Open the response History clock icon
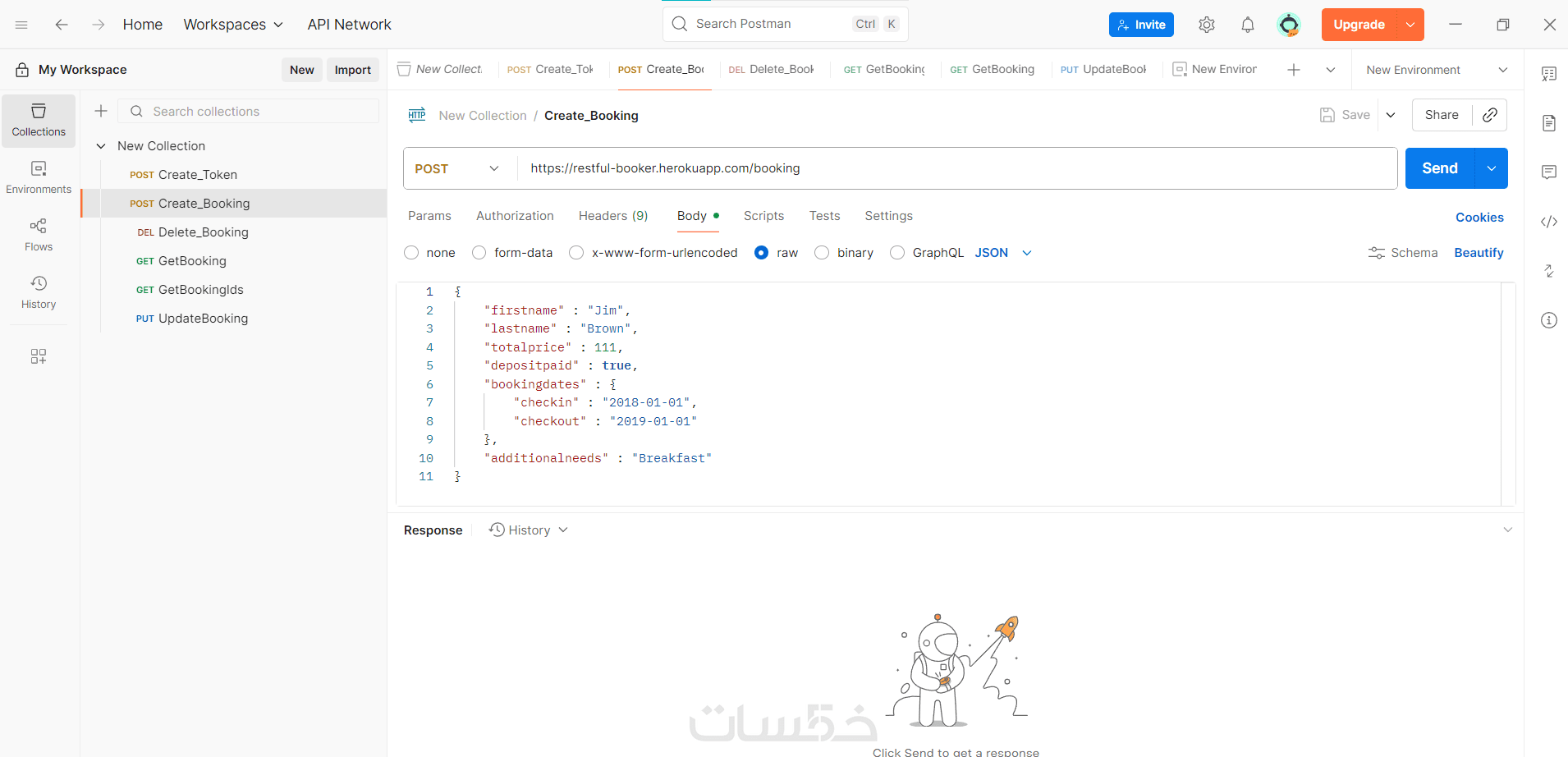Image resolution: width=1568 pixels, height=757 pixels. coord(497,530)
